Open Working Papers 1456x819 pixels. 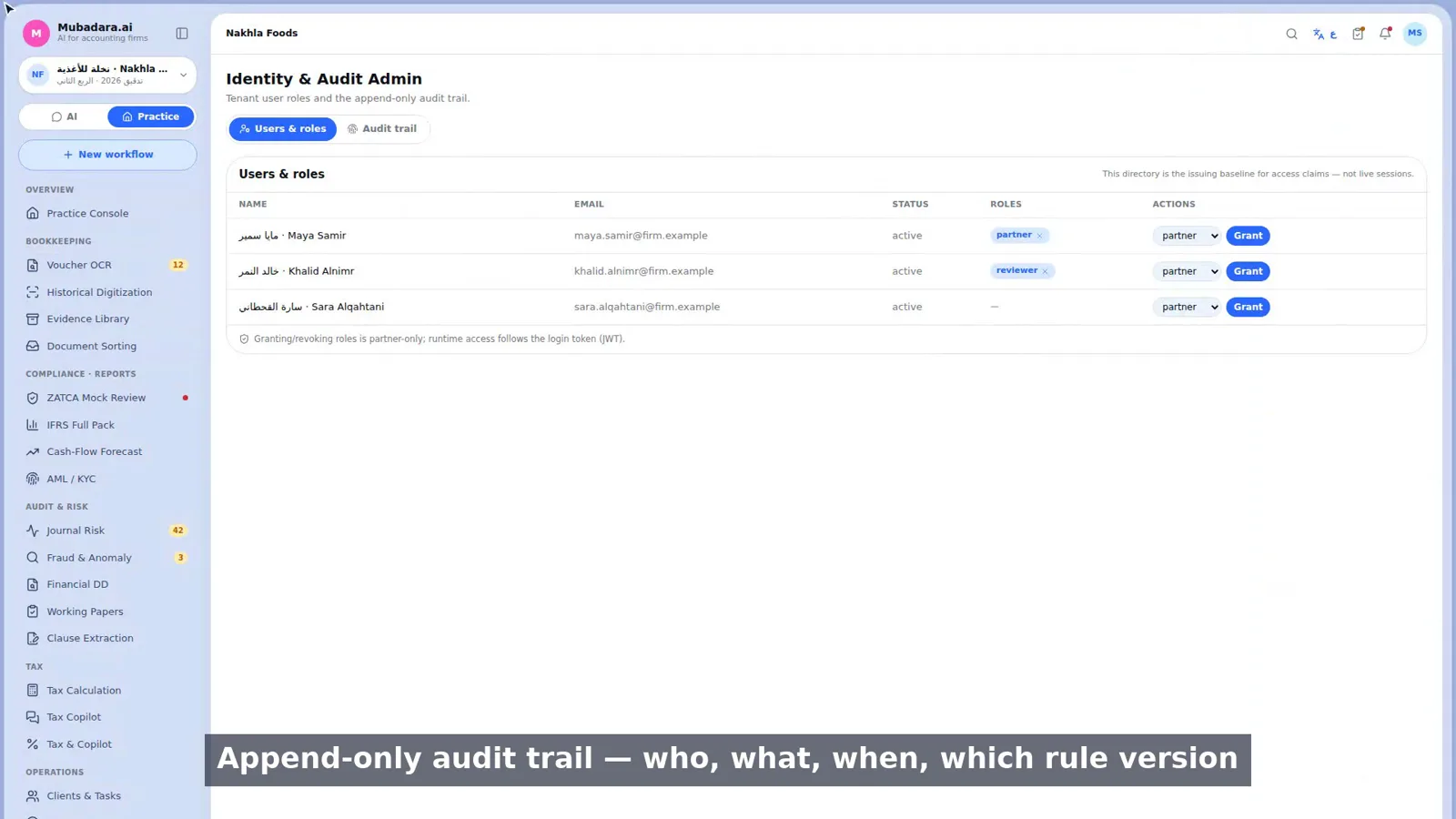(x=107, y=612)
